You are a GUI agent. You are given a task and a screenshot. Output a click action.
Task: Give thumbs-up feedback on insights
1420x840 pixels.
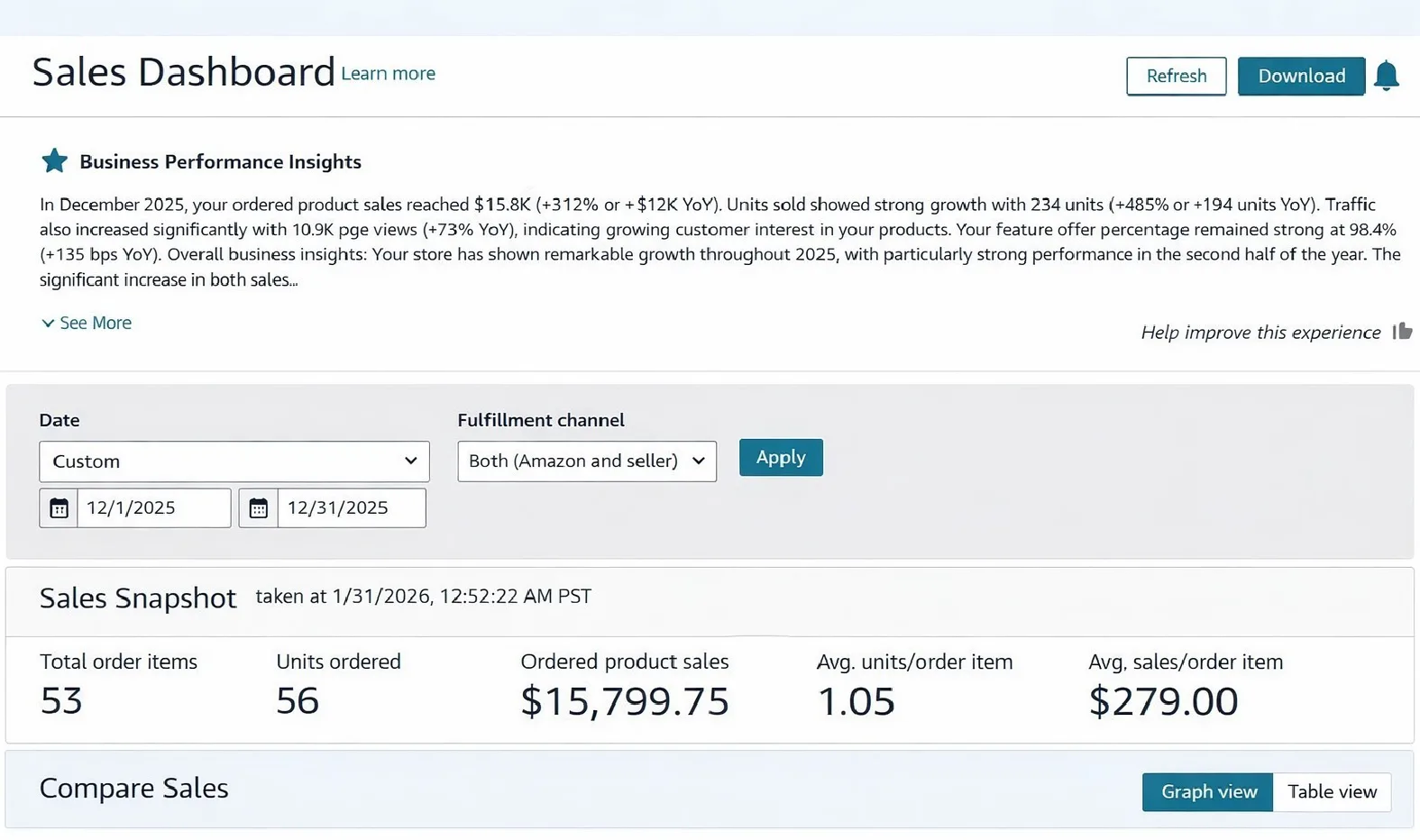(x=1401, y=332)
